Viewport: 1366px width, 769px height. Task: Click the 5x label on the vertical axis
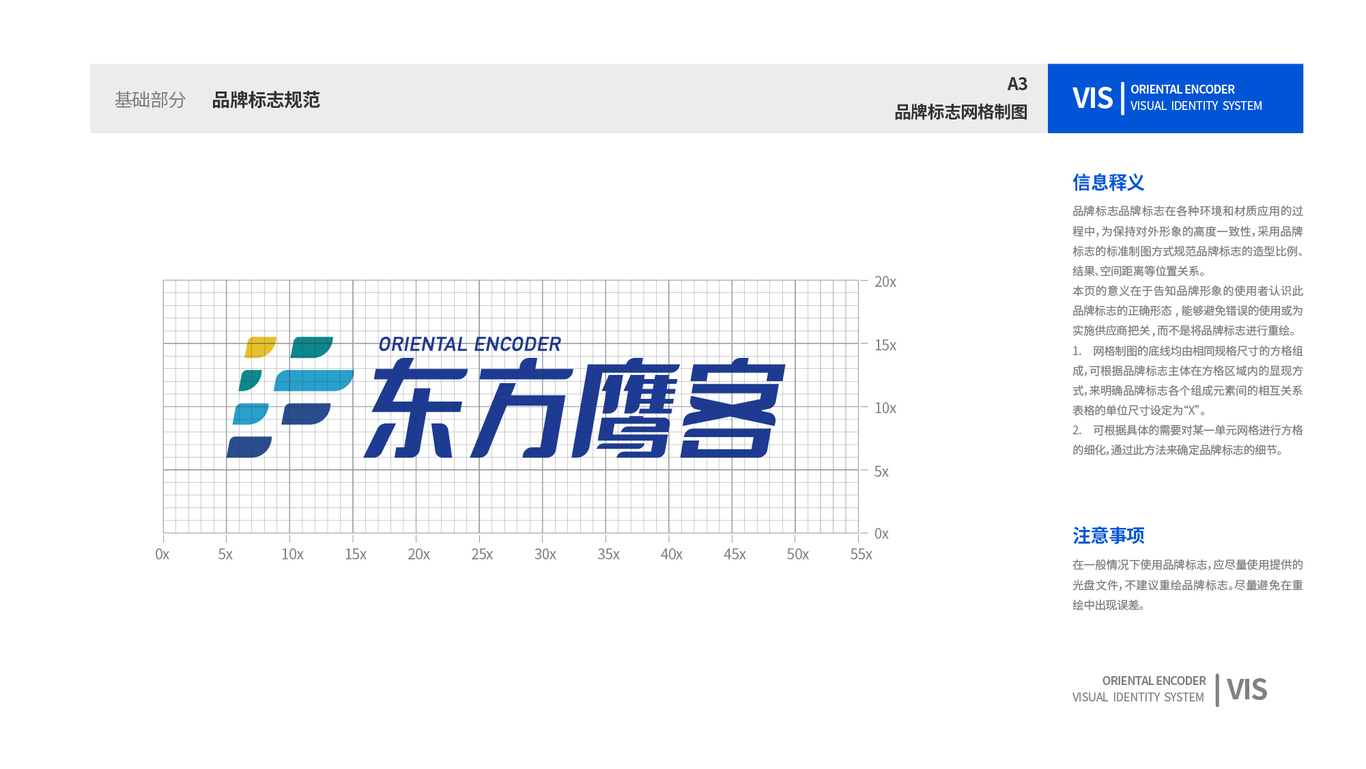(x=881, y=471)
